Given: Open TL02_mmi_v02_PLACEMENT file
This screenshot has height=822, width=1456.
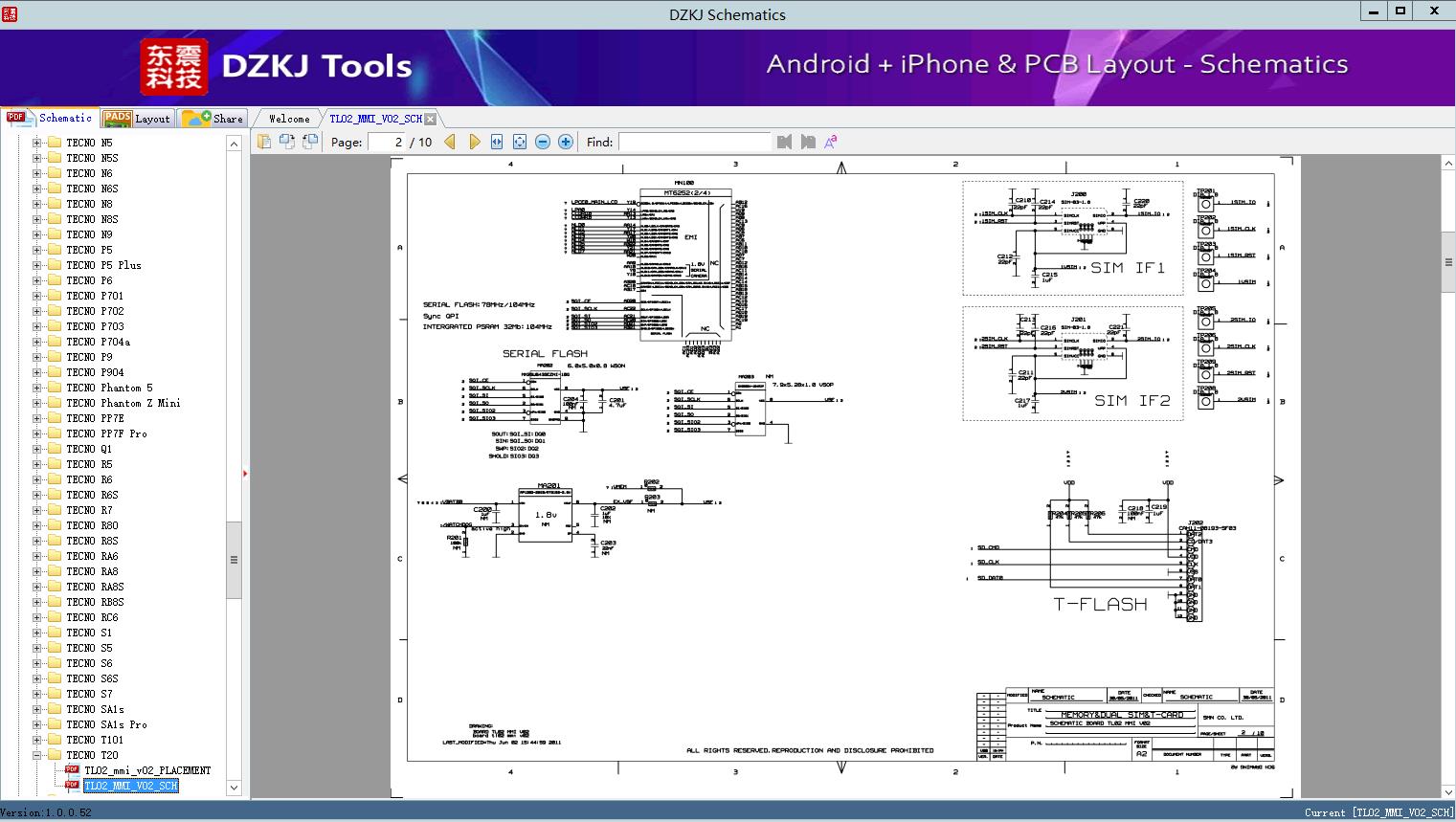Looking at the screenshot, I should tap(147, 770).
